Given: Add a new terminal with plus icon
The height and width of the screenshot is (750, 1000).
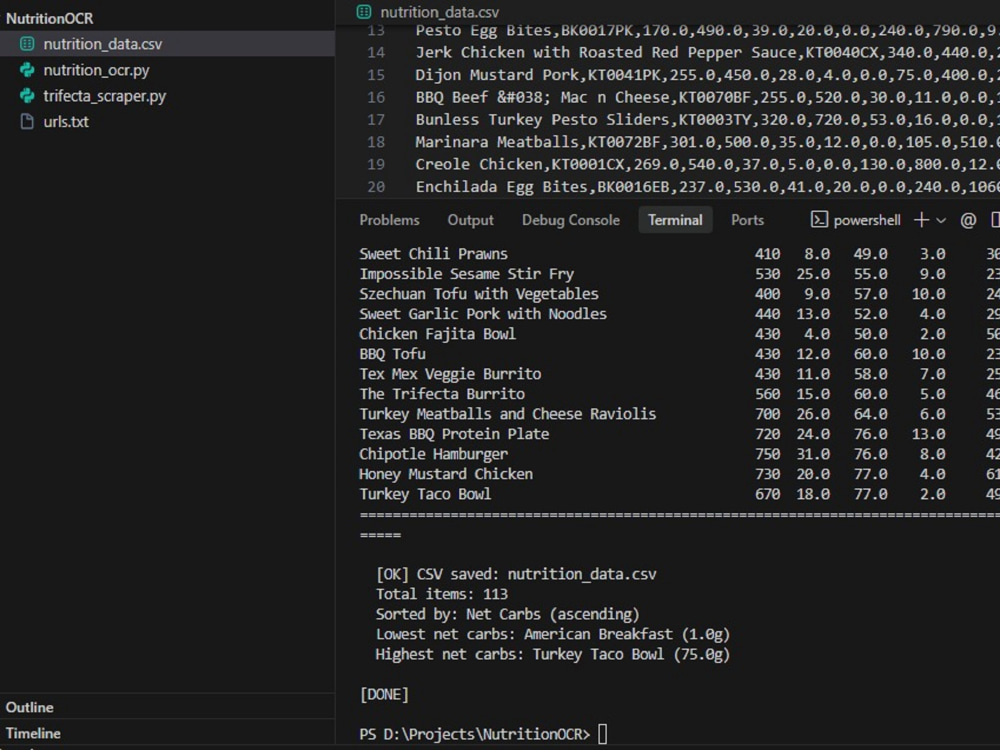Looking at the screenshot, I should tap(921, 220).
